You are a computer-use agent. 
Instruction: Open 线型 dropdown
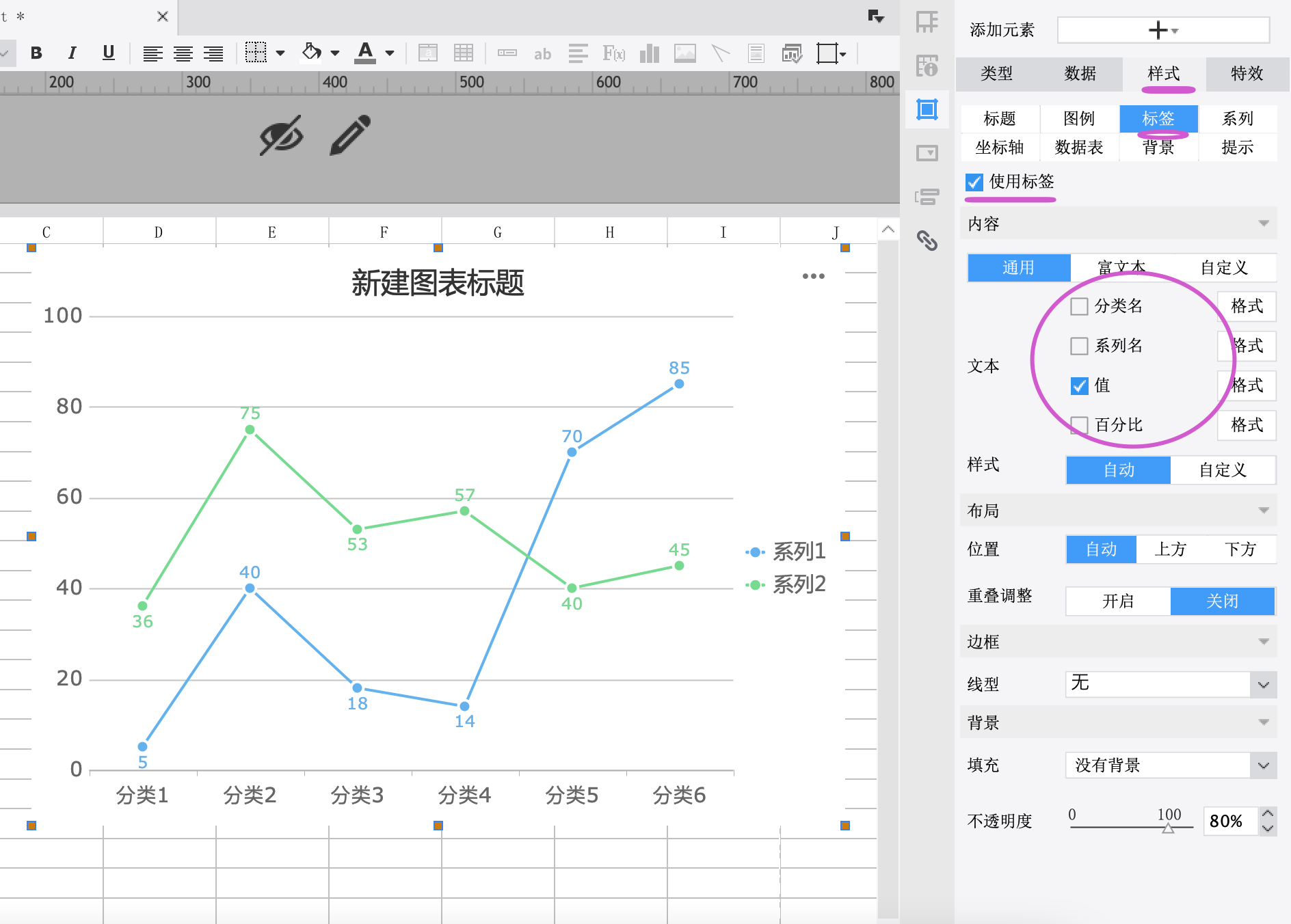[1171, 684]
